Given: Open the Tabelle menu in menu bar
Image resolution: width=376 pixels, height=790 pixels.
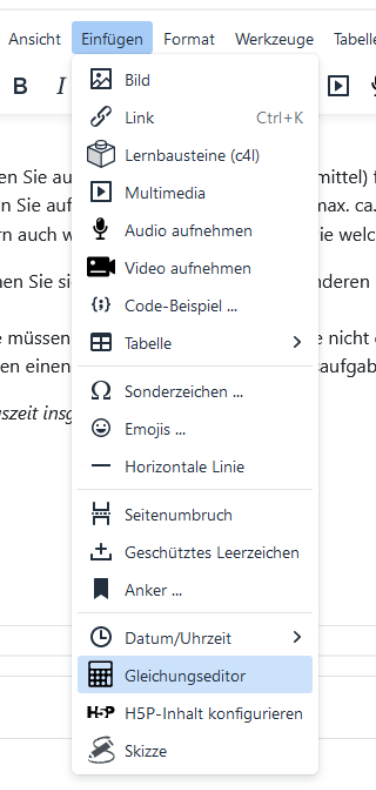Looking at the screenshot, I should pyautogui.click(x=354, y=39).
